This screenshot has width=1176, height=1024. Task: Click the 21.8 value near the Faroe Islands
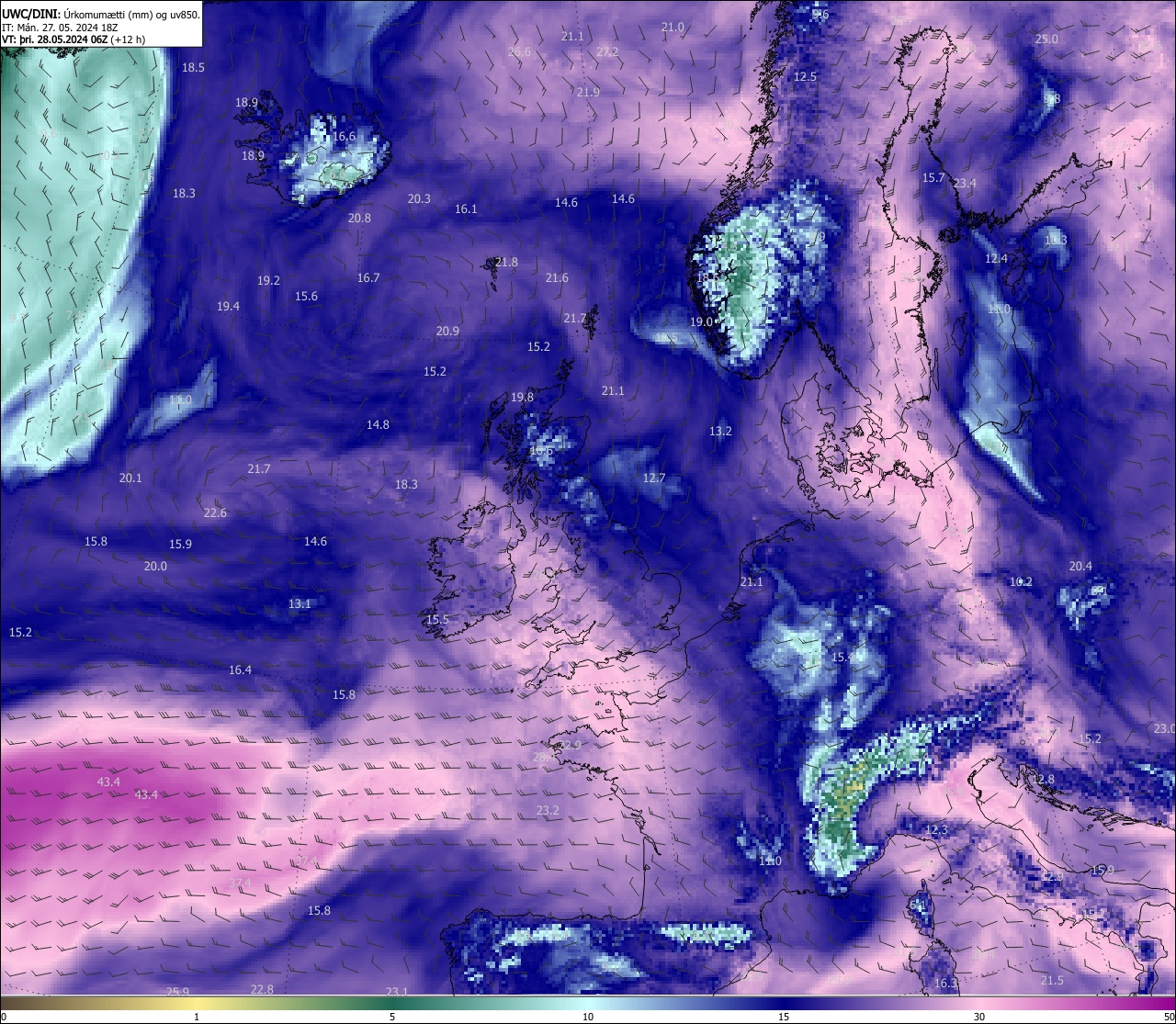click(x=506, y=262)
